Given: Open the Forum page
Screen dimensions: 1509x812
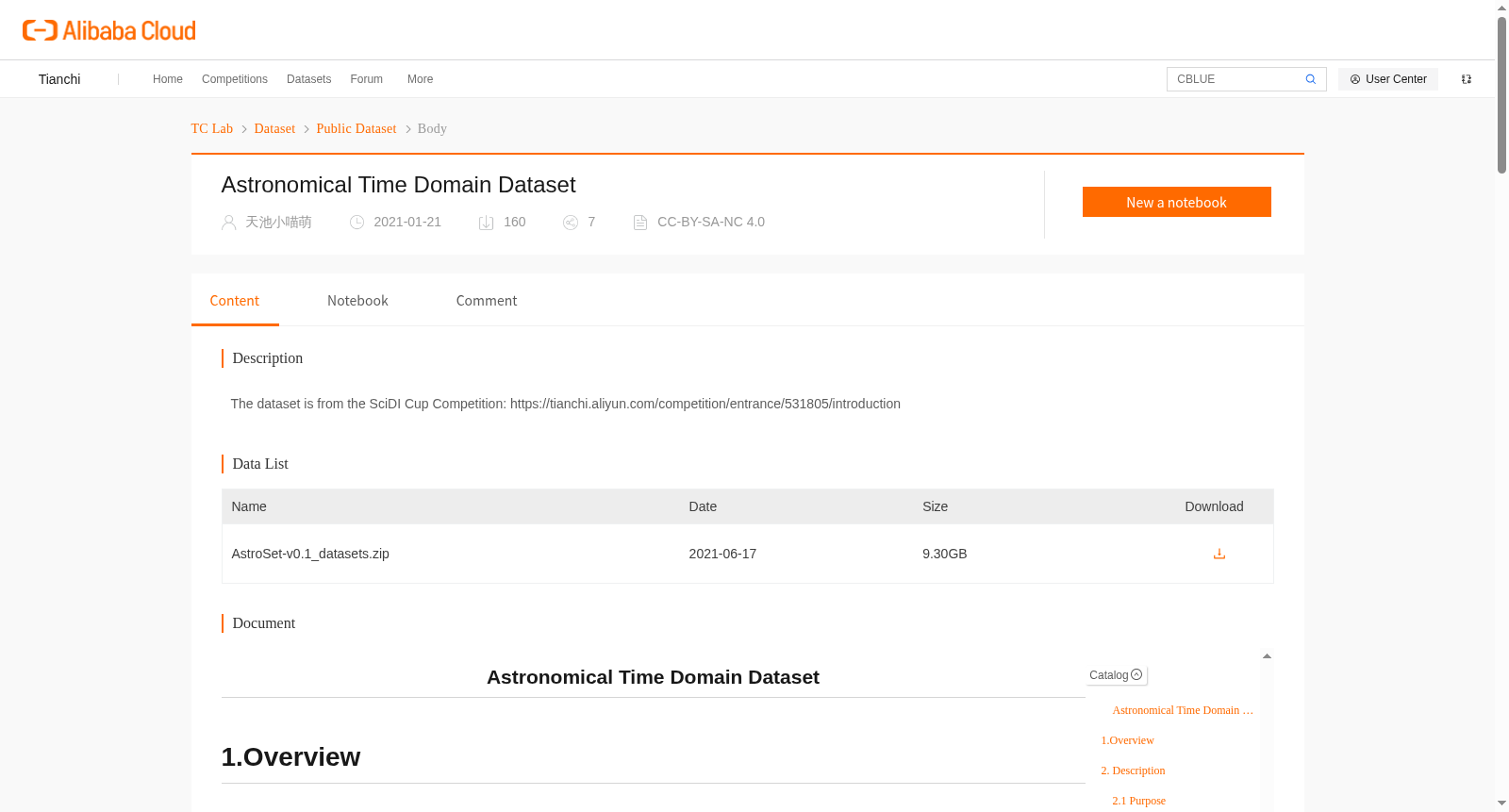Looking at the screenshot, I should click(x=366, y=79).
